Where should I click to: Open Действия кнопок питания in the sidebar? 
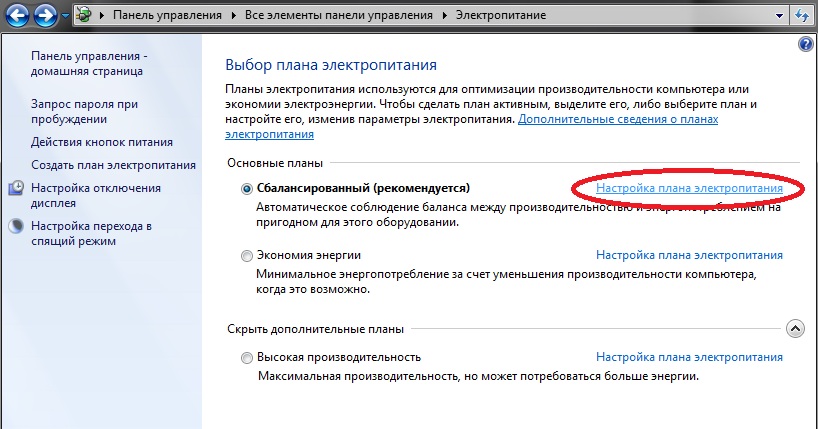102,142
